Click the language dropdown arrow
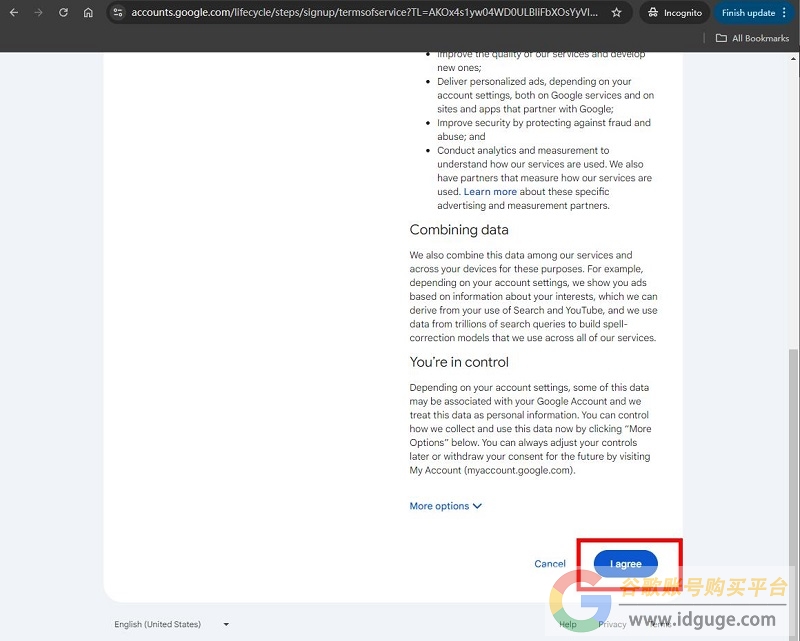Image resolution: width=800 pixels, height=641 pixels. point(226,624)
